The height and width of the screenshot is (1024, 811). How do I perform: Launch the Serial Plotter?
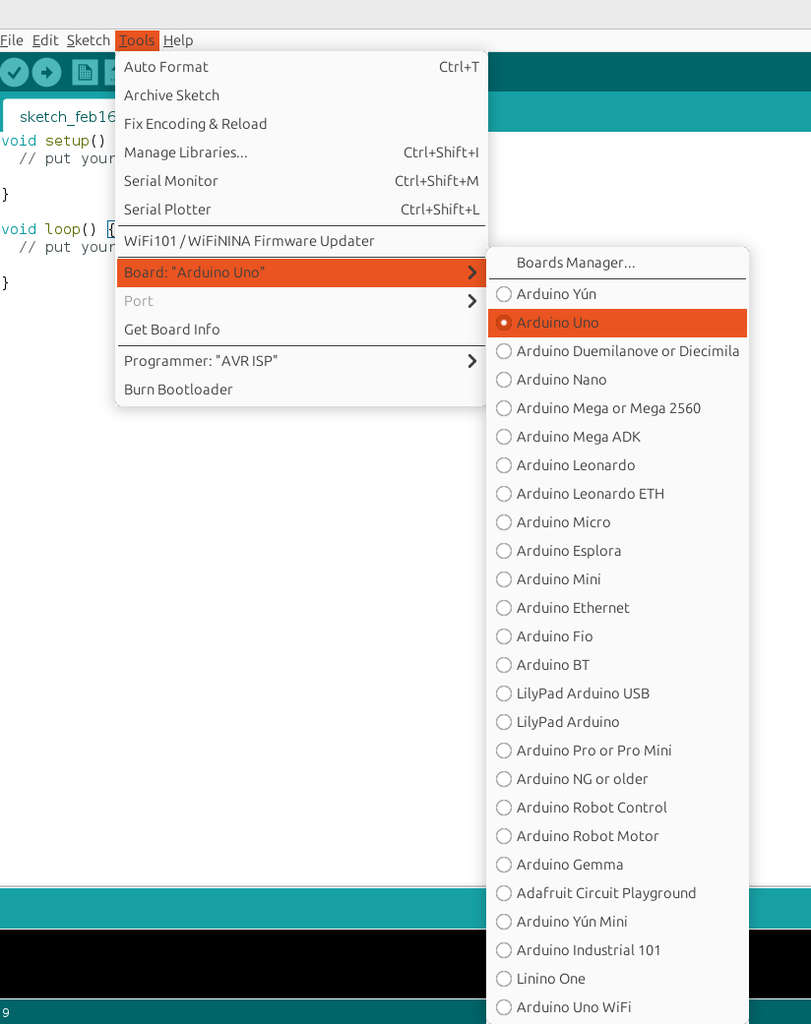pos(301,210)
